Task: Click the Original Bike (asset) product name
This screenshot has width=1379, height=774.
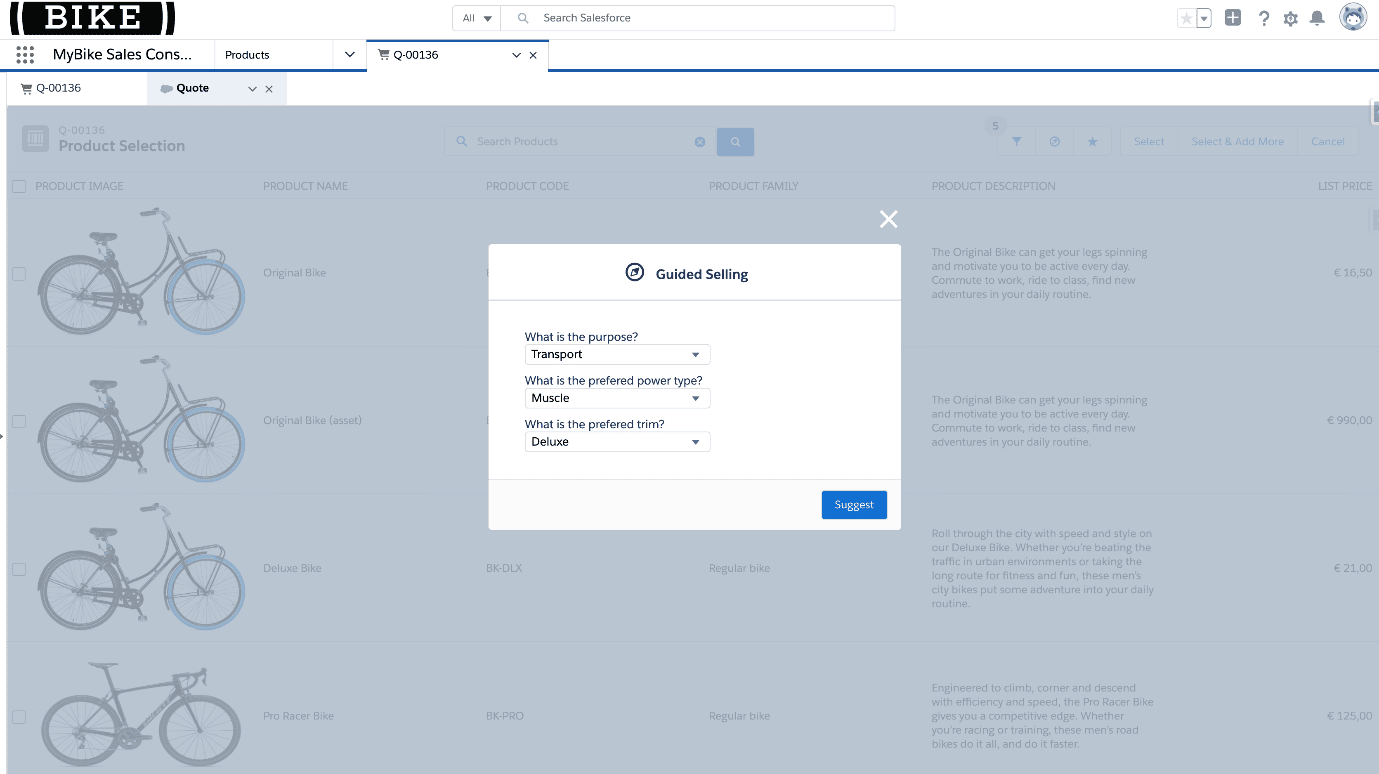Action: click(312, 420)
